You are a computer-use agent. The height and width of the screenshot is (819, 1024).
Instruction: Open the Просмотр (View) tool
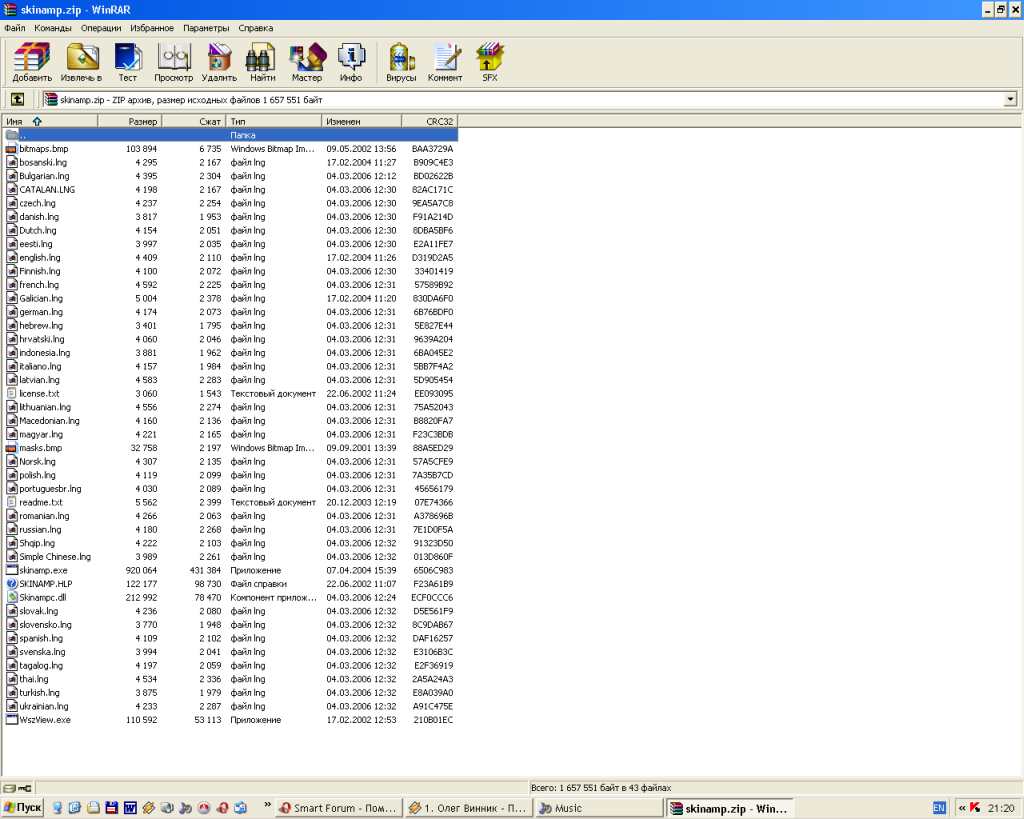[x=174, y=62]
